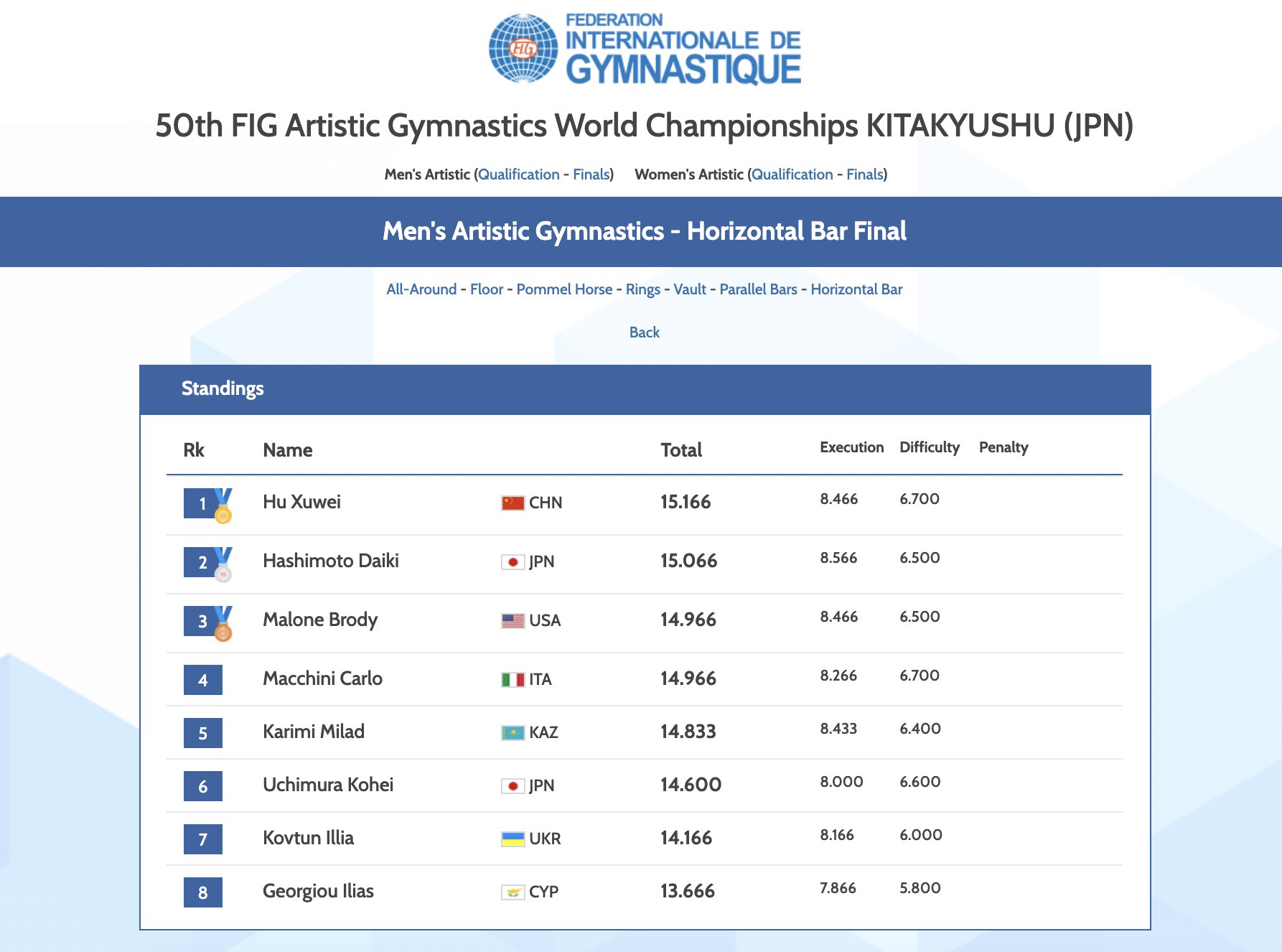The height and width of the screenshot is (952, 1282).
Task: Open Women's Artistic Finals link
Action: (864, 174)
